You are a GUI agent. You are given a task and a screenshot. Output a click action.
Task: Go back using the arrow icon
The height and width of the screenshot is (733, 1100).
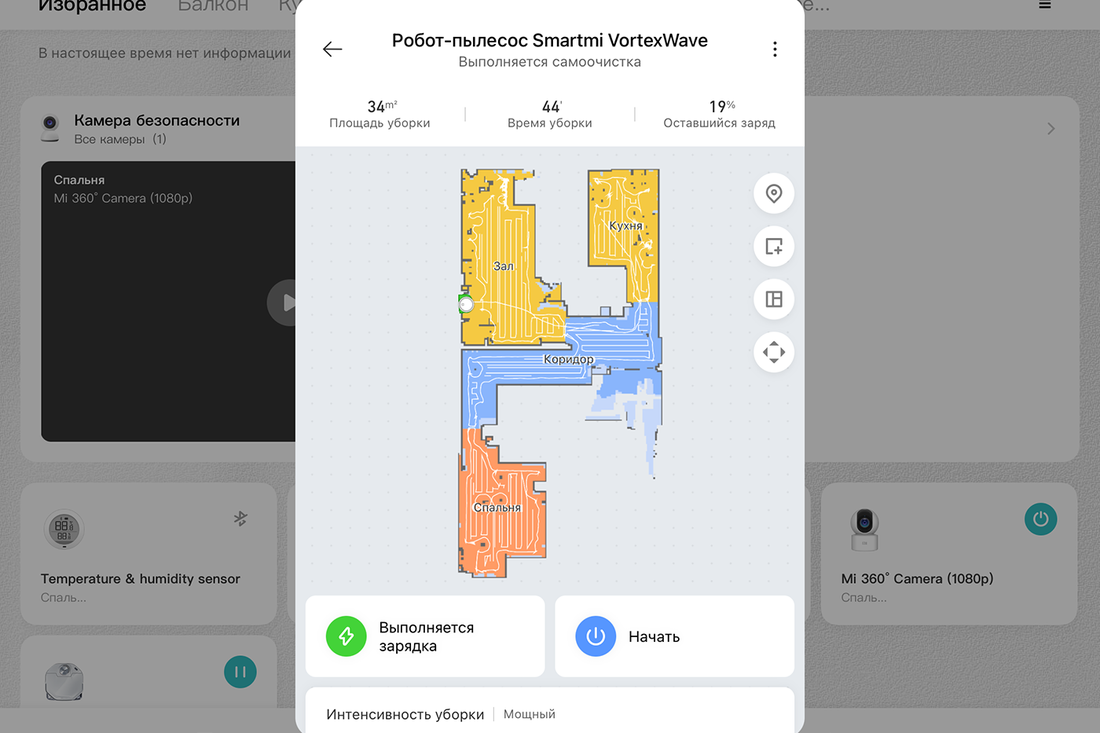[333, 49]
